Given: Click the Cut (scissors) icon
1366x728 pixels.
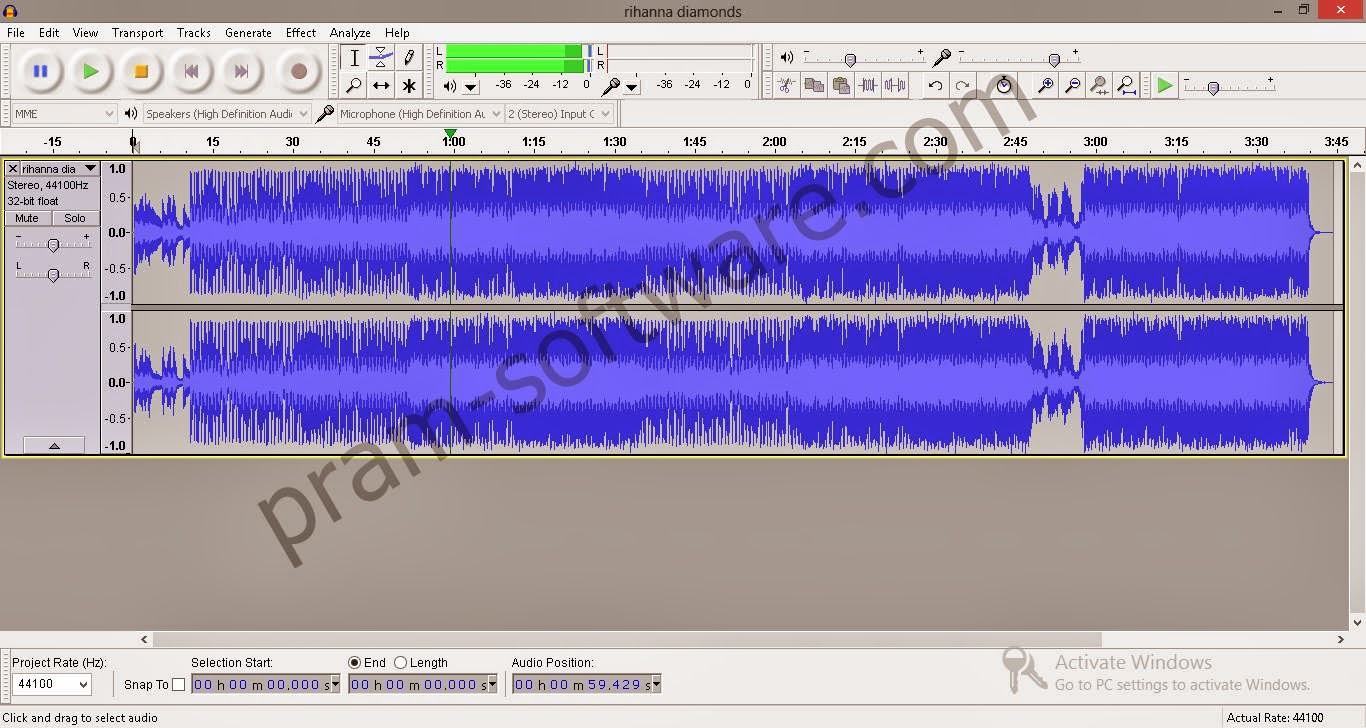Looking at the screenshot, I should 786,86.
